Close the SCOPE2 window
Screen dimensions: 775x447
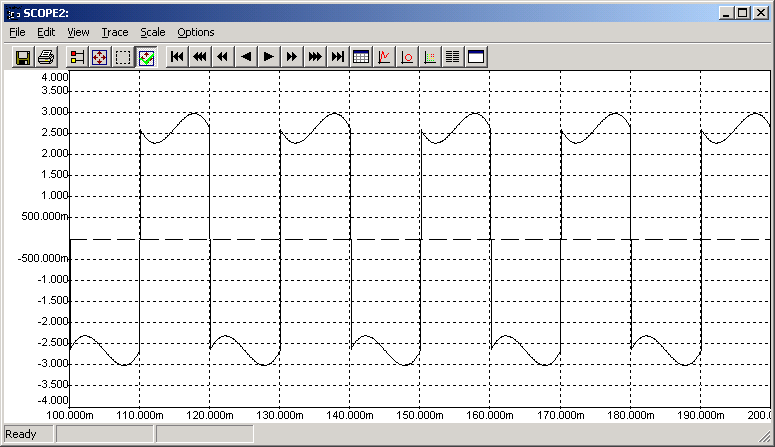click(x=761, y=13)
